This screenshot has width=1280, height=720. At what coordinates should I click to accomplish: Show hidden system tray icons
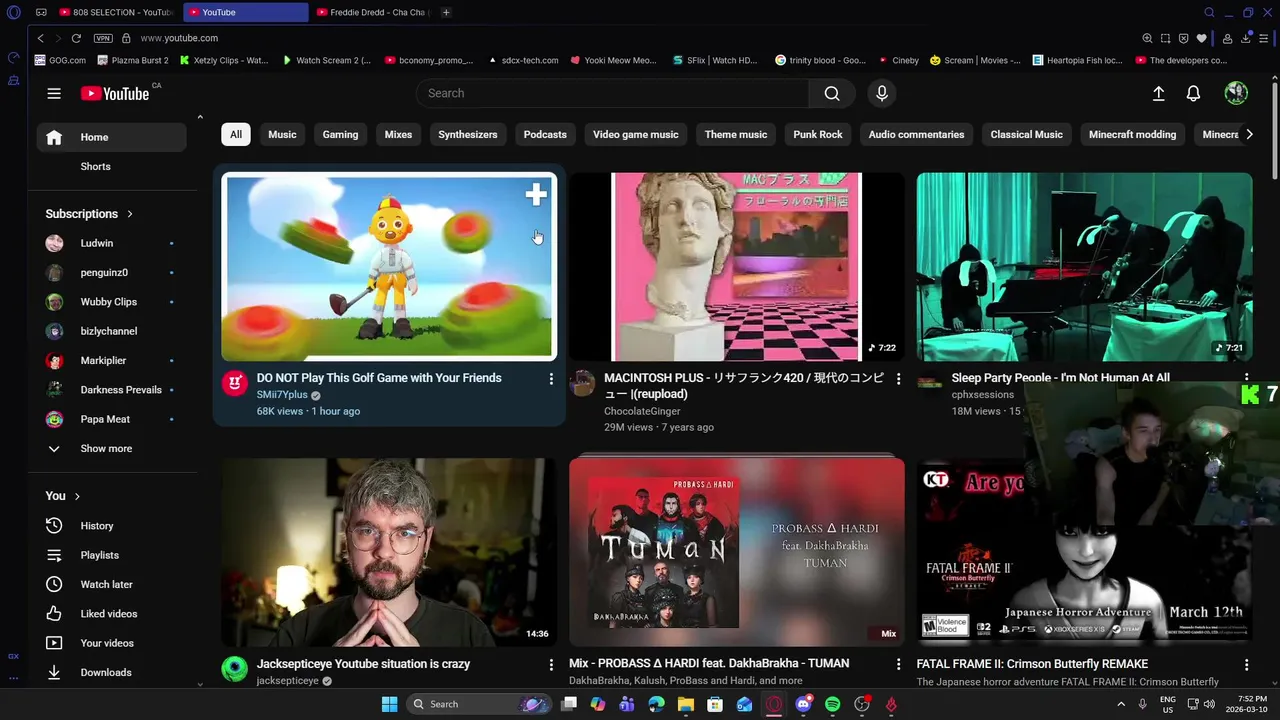point(1120,704)
